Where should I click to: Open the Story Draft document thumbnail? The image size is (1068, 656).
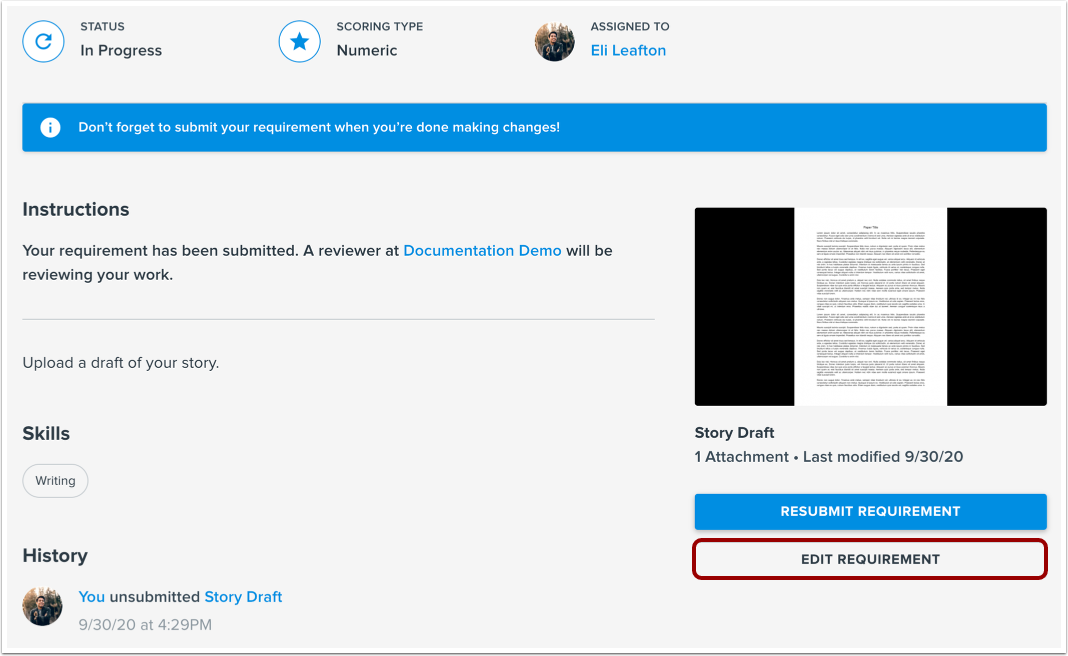pyautogui.click(x=869, y=305)
